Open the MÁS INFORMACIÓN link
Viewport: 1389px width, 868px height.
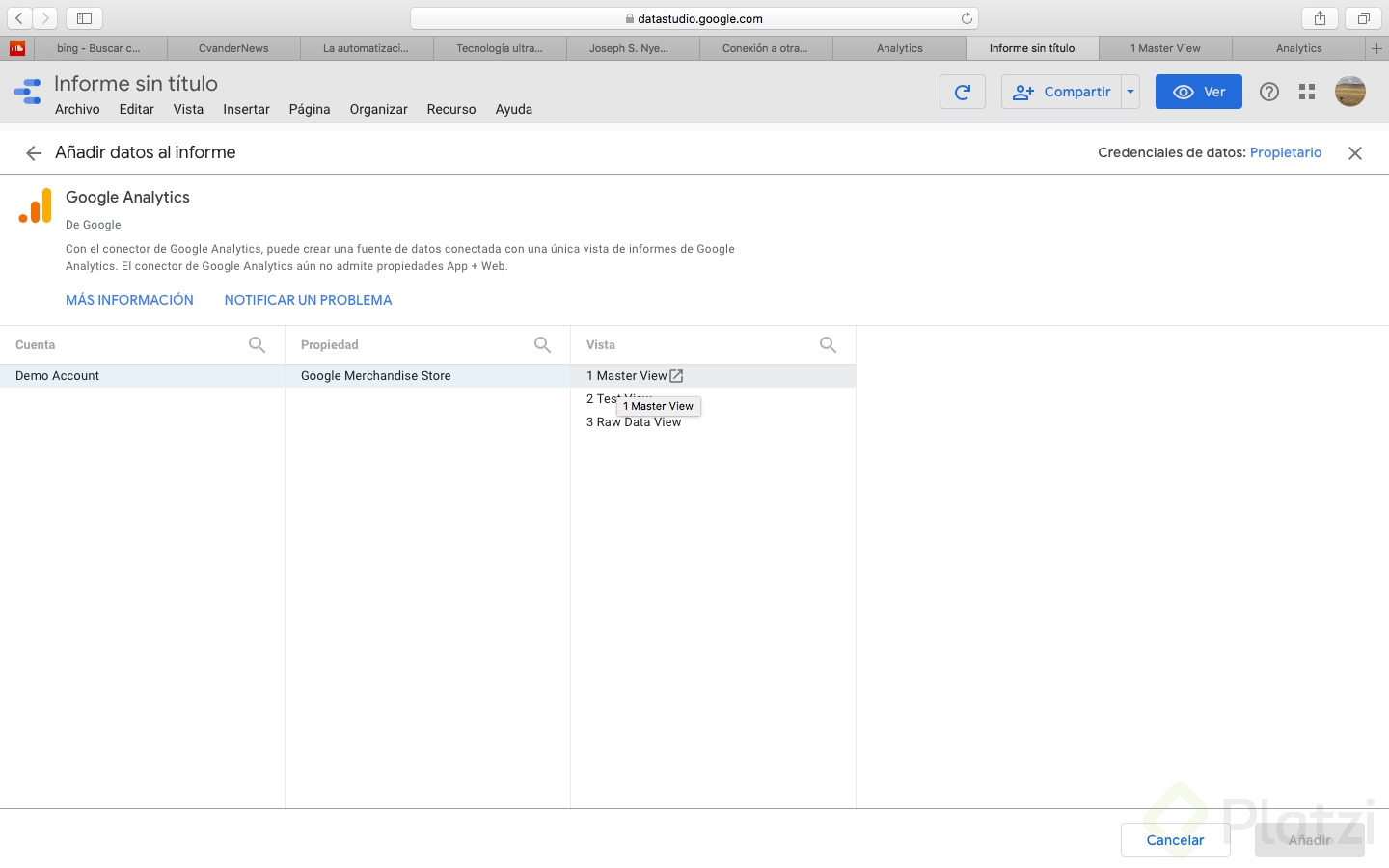coord(129,300)
